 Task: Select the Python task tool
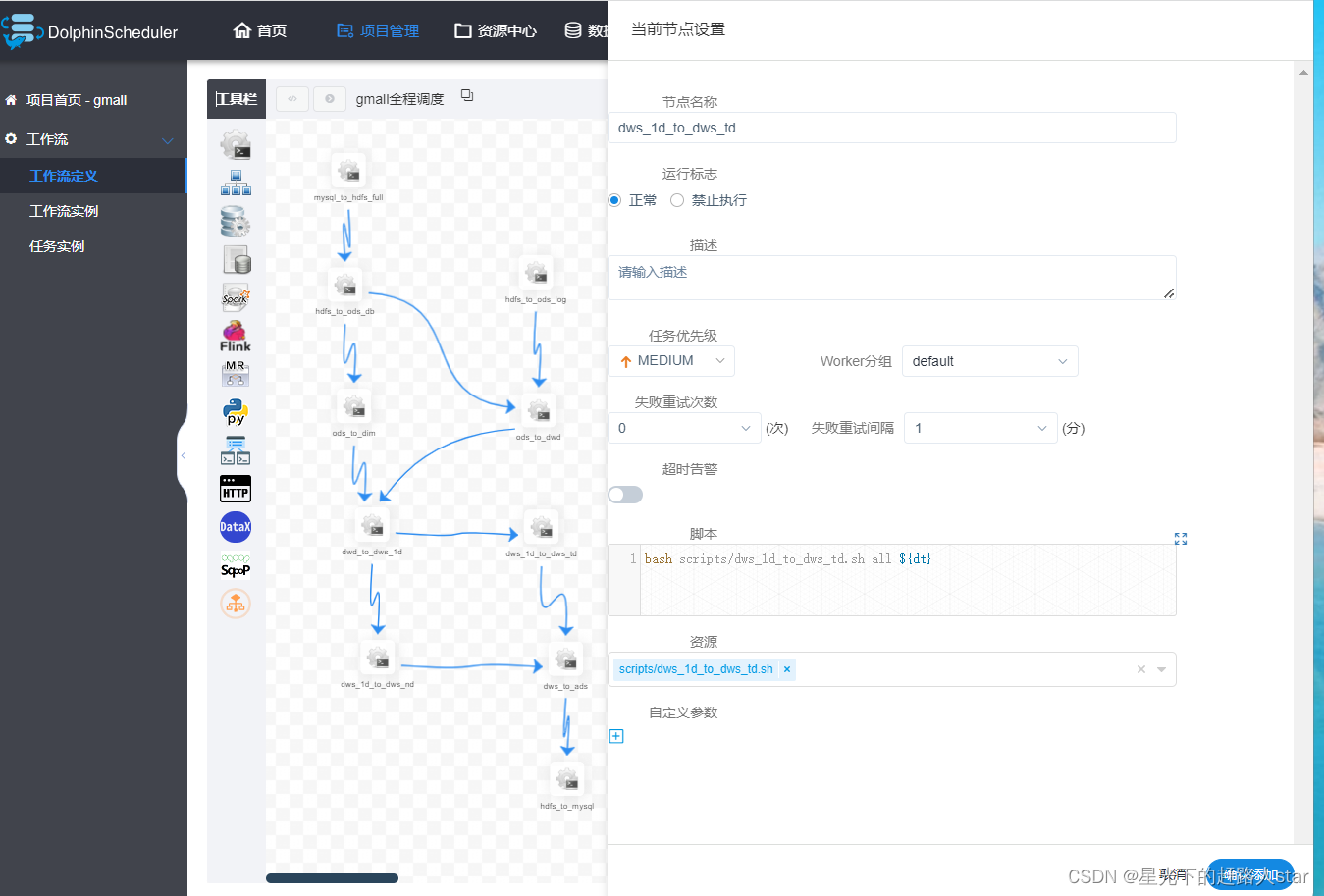point(236,412)
